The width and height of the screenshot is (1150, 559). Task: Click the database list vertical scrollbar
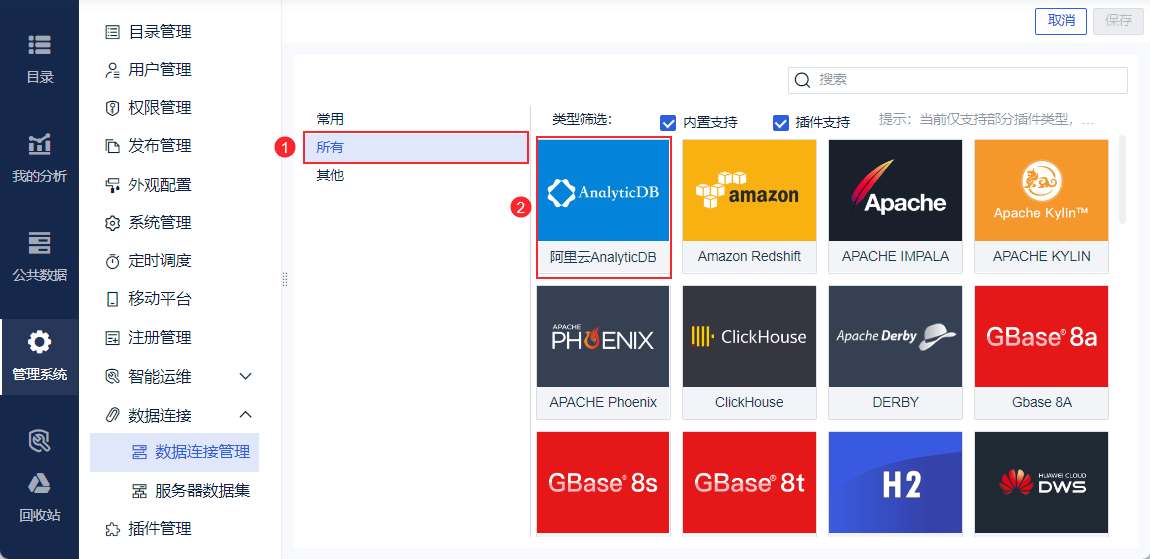(1121, 179)
